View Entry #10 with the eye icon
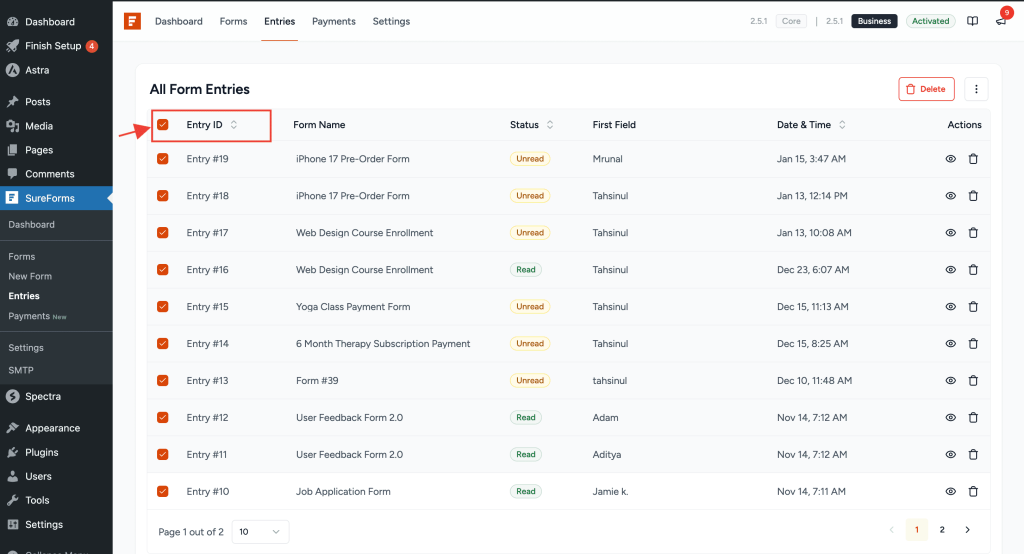This screenshot has width=1024, height=554. coord(951,491)
